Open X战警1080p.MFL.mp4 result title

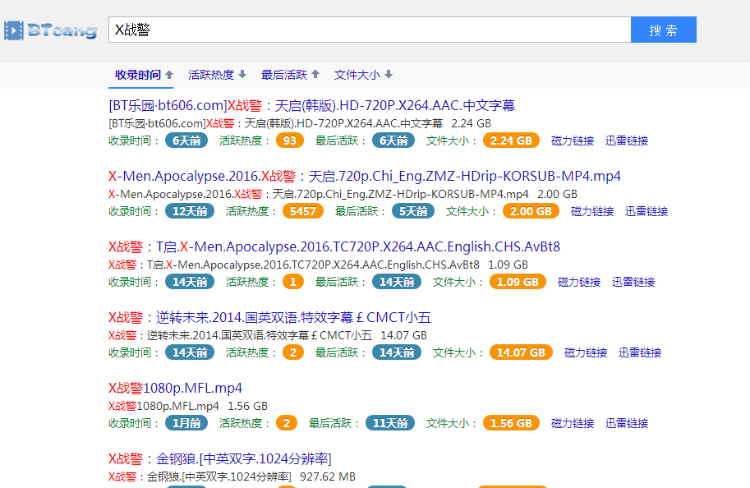coord(175,388)
